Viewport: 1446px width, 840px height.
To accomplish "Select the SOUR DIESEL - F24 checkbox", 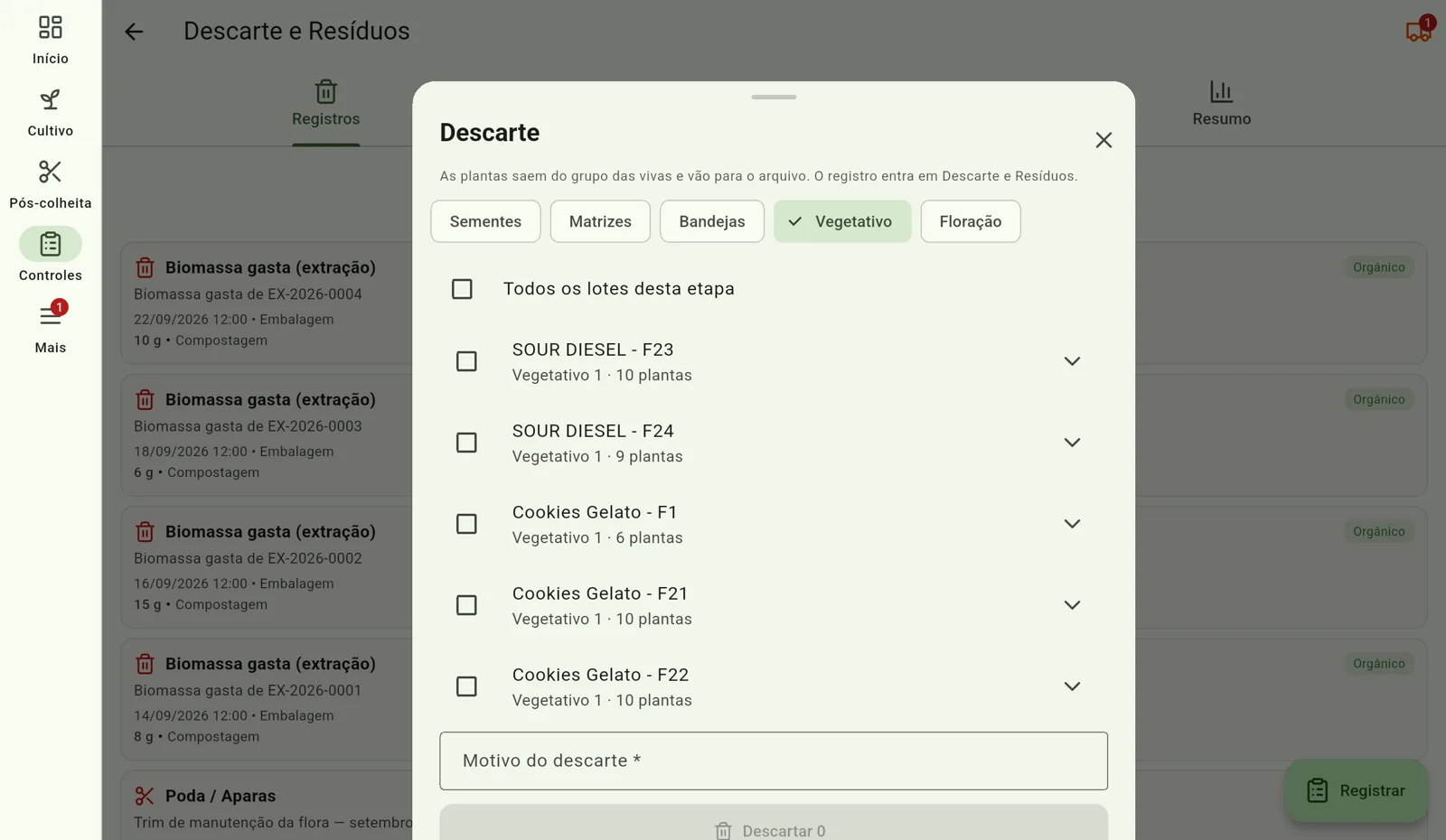I will 466,443.
